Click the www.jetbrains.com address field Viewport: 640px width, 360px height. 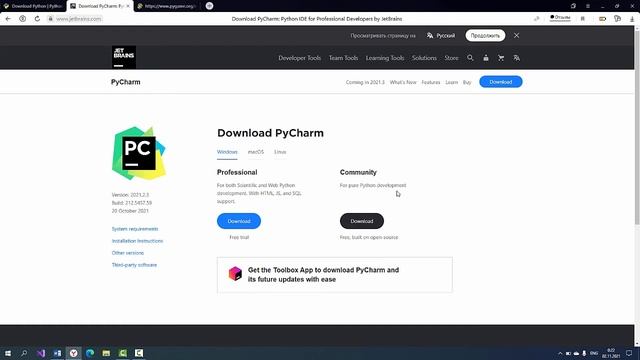click(78, 19)
